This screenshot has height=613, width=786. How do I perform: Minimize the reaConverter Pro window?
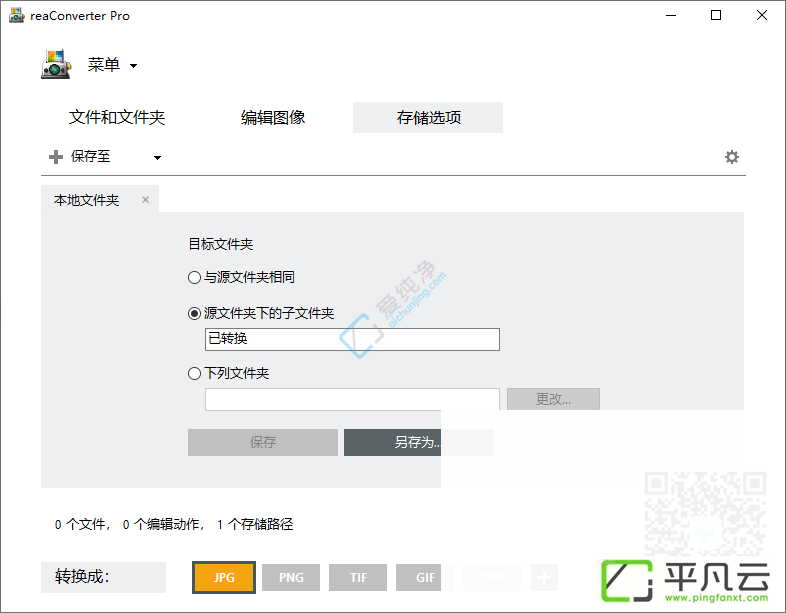671,16
